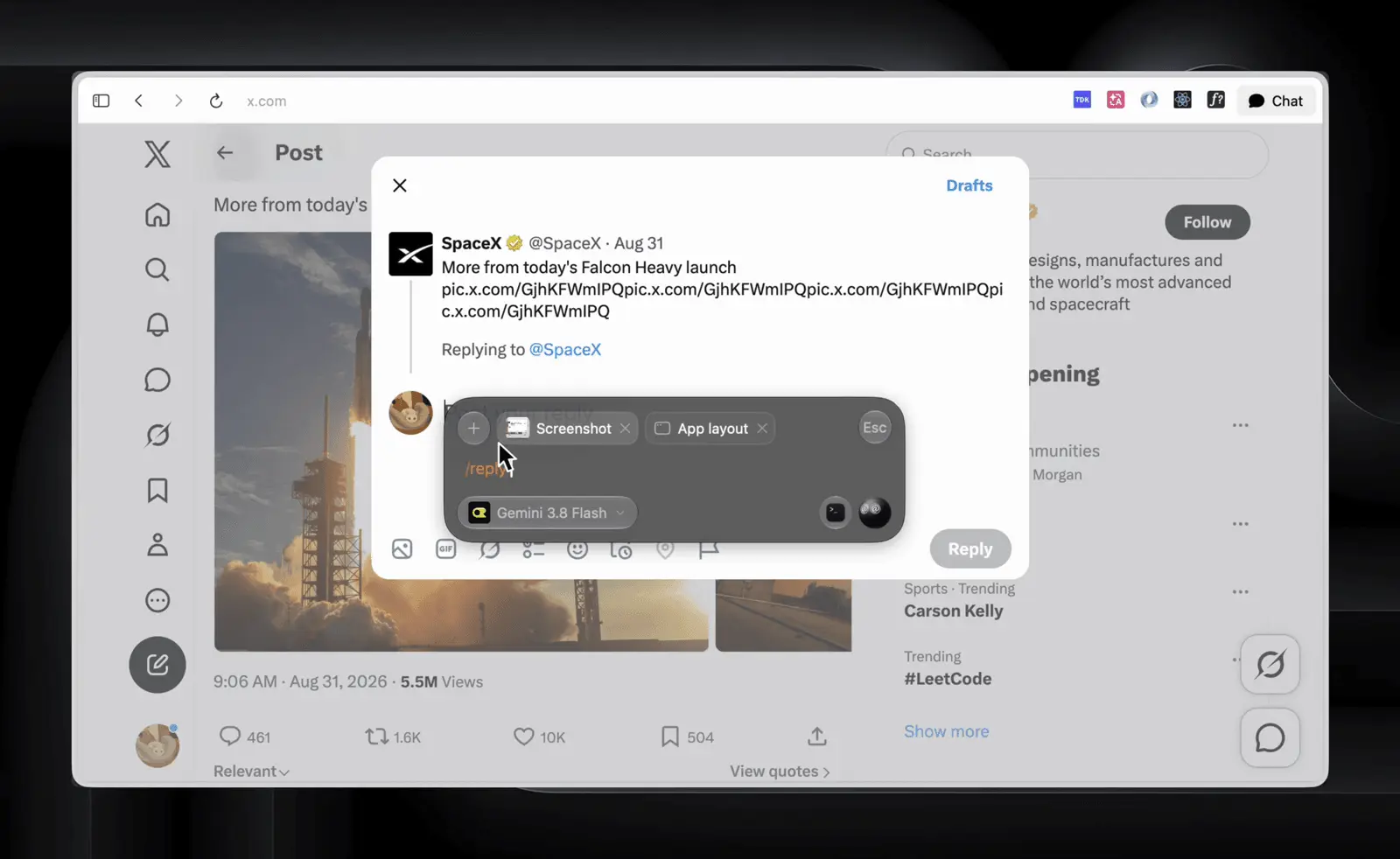Image resolution: width=1400 pixels, height=859 pixels.
Task: Click the /reply prompt text field
Action: pyautogui.click(x=674, y=469)
